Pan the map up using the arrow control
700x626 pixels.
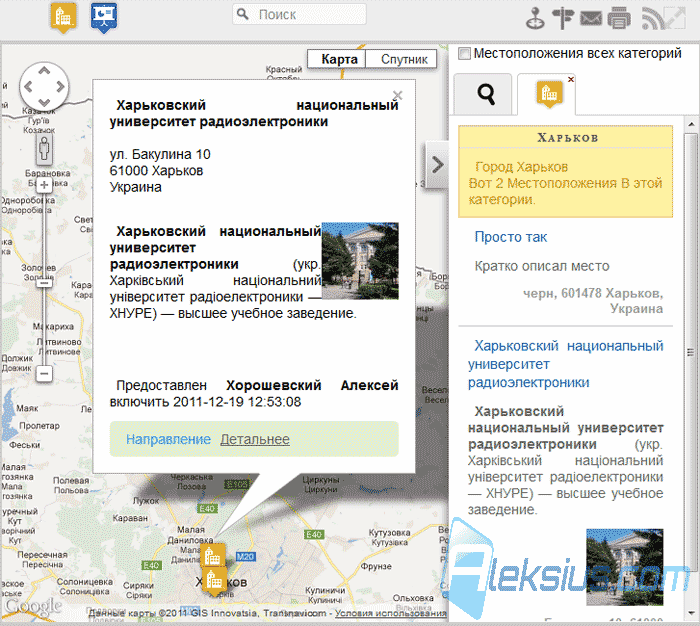coord(44,71)
